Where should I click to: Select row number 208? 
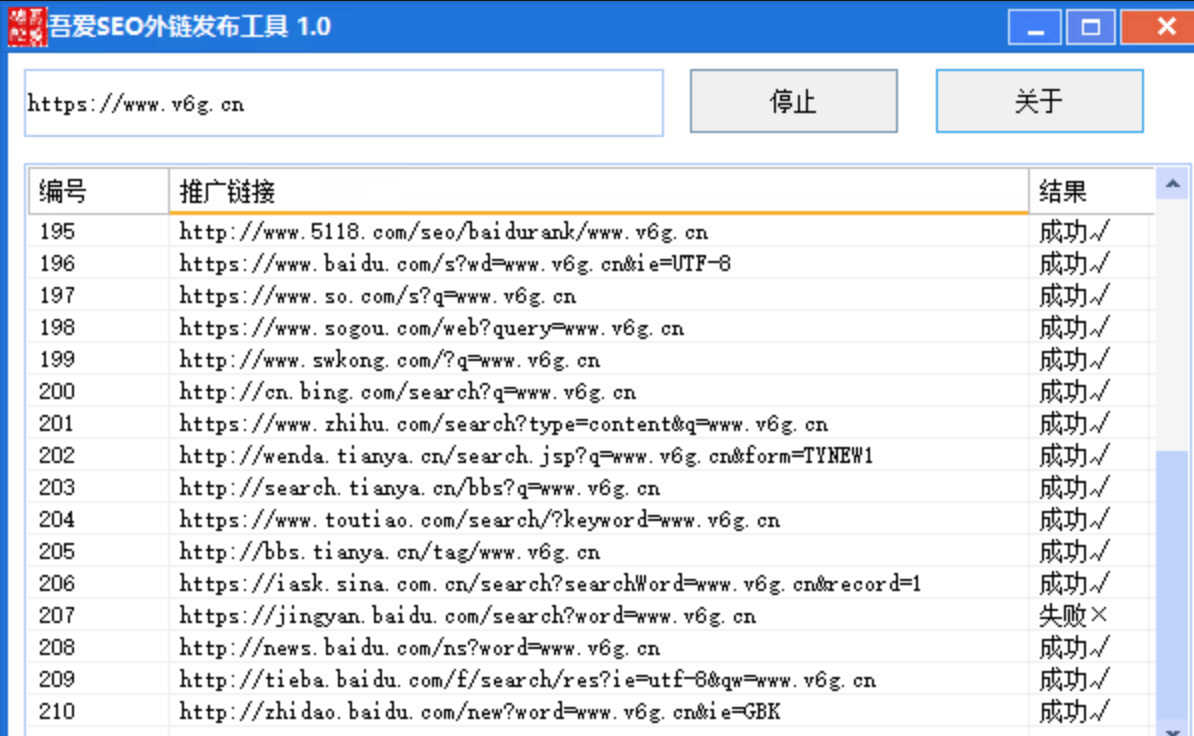tap(57, 647)
